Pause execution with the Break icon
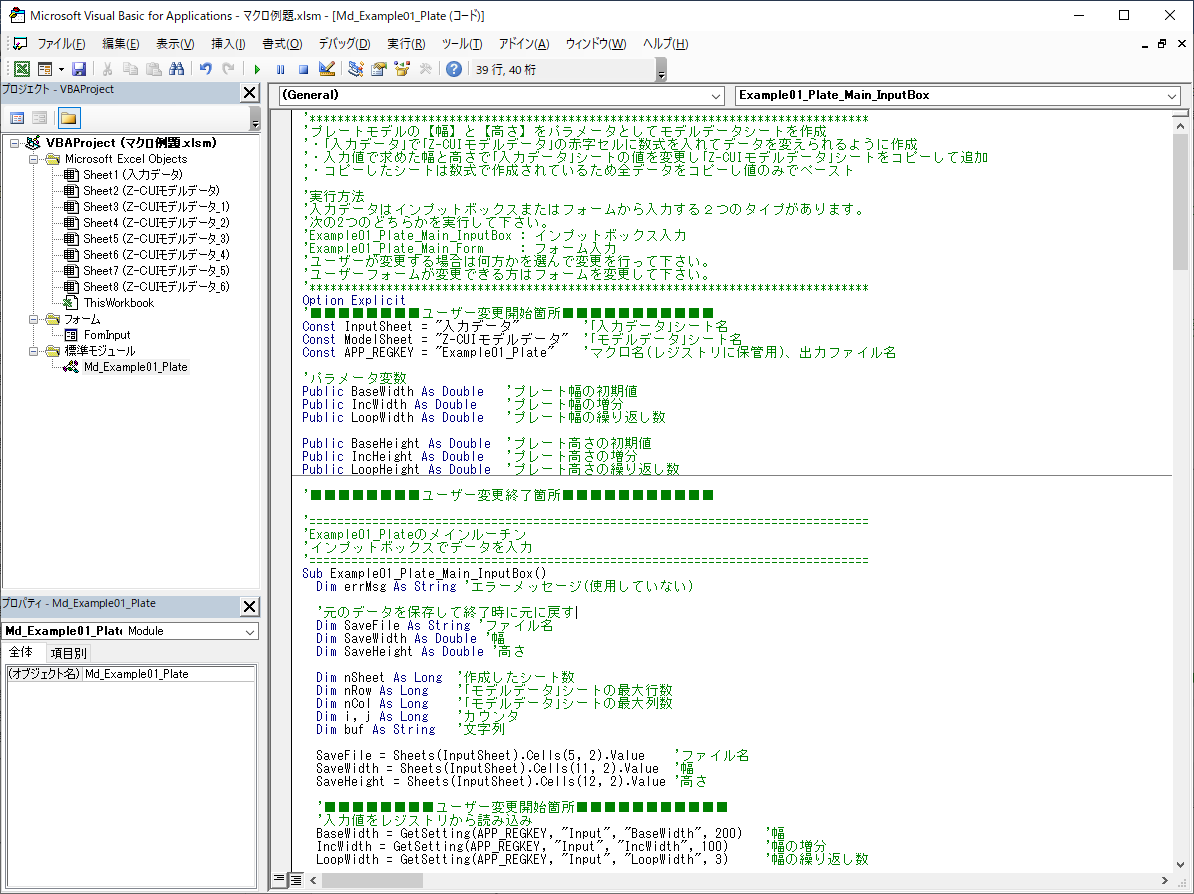Screen dimensions: 1194x894 281,68
